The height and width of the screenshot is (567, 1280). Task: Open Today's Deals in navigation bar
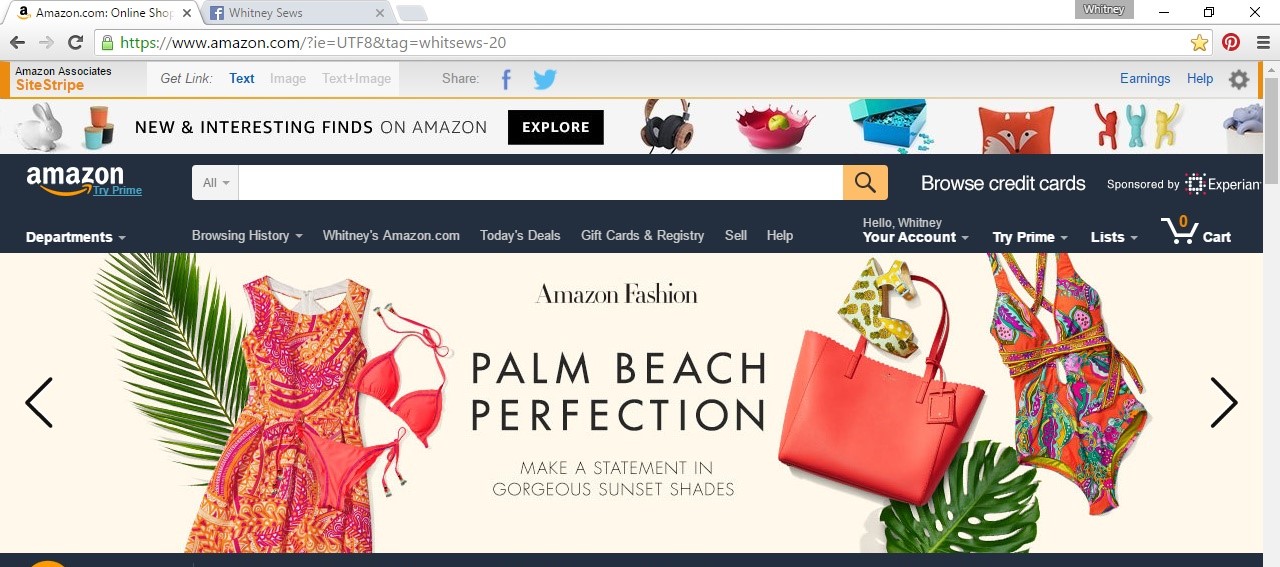[520, 236]
